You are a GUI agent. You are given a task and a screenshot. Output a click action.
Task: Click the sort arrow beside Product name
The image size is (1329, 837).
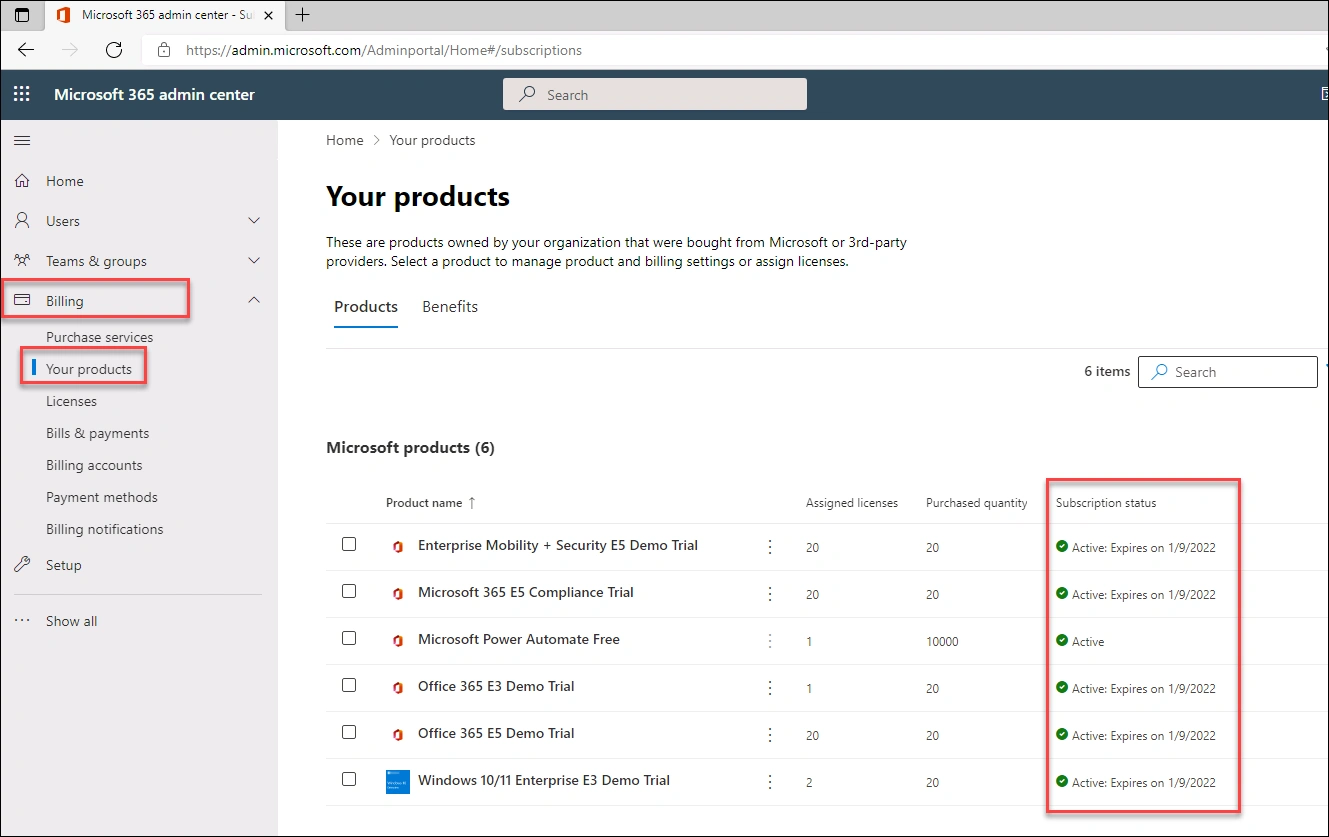coord(472,503)
